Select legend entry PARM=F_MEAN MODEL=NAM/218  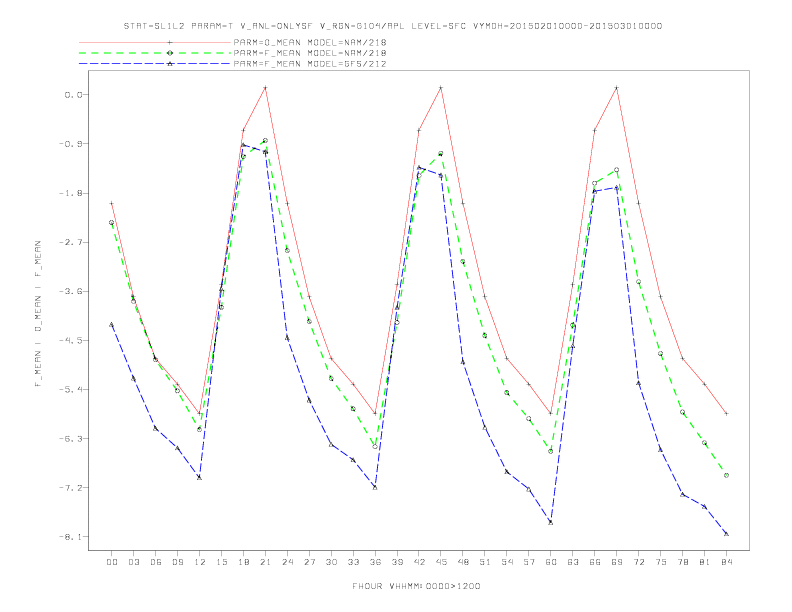point(310,53)
